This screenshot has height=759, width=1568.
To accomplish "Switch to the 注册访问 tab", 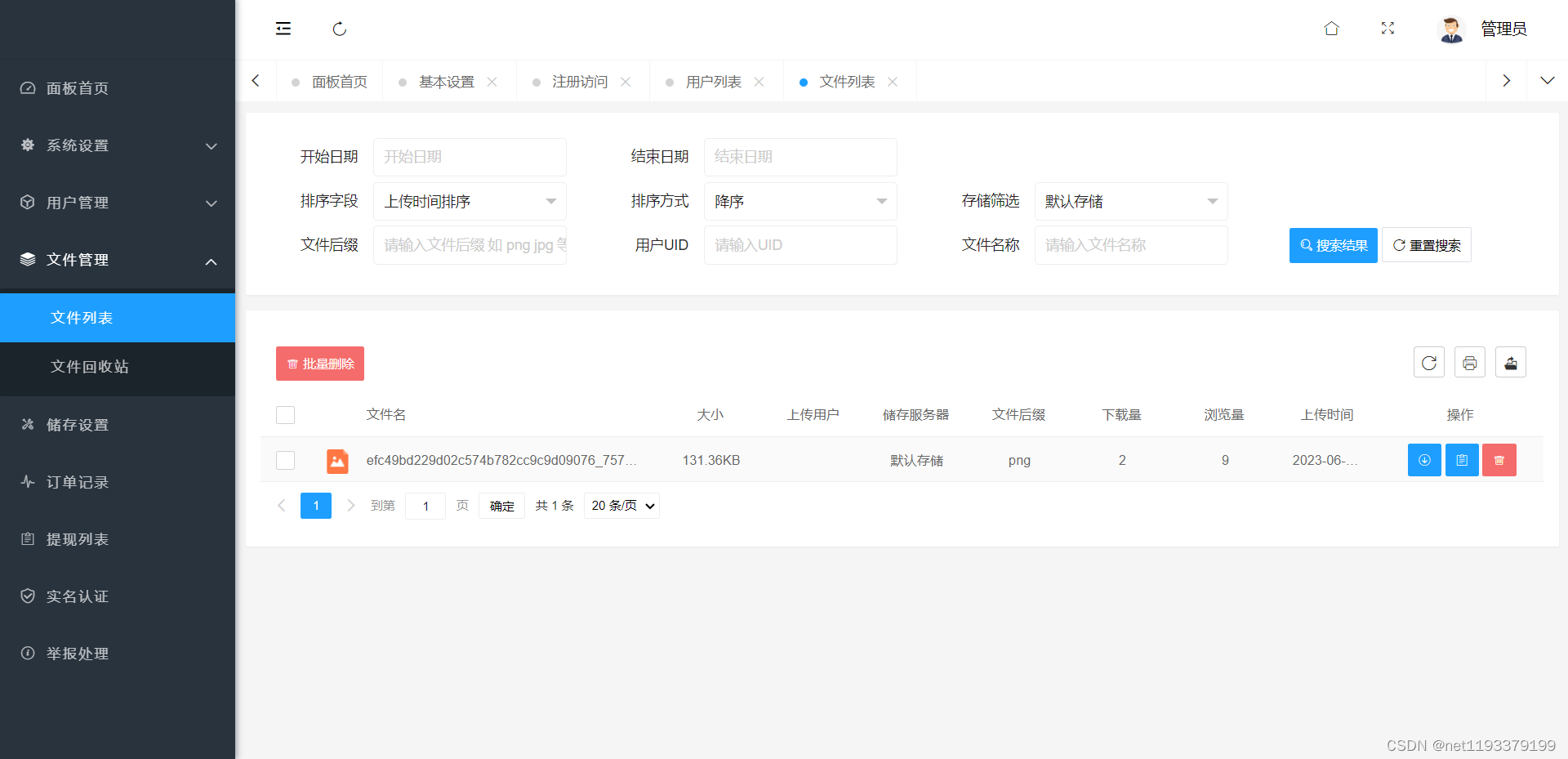I will [580, 82].
